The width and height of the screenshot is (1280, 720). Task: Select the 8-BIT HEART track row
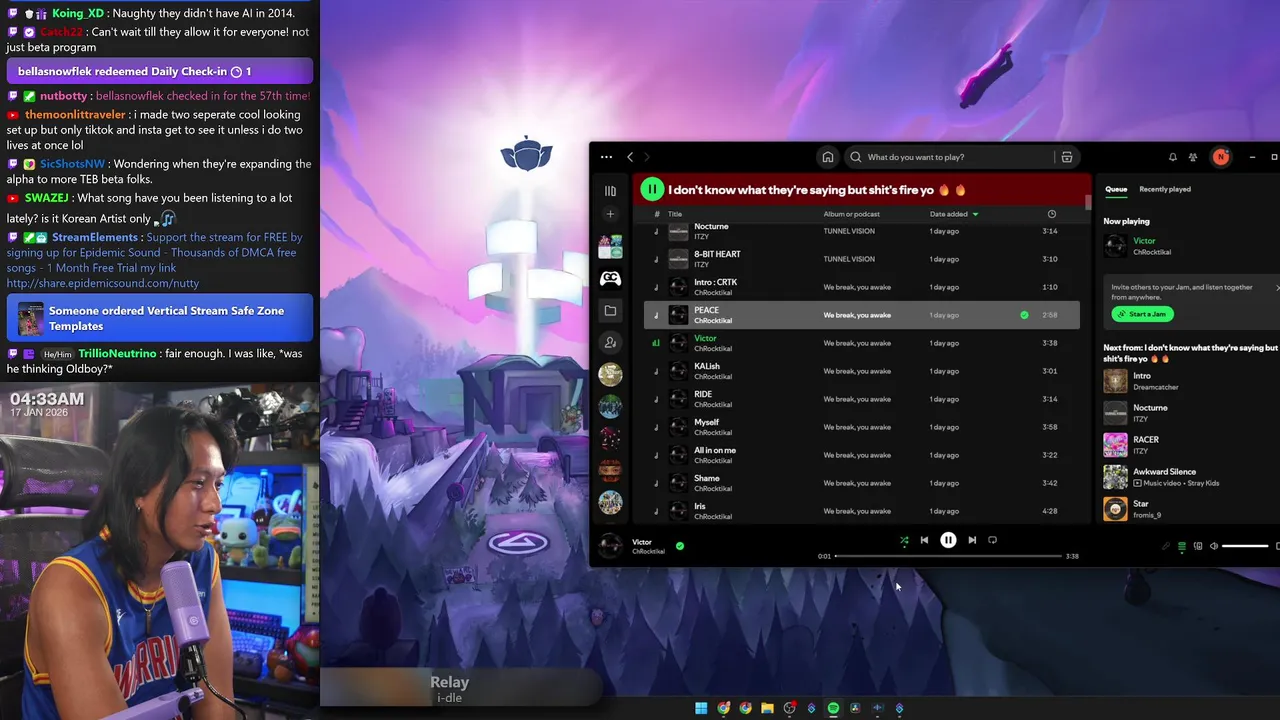coord(862,259)
